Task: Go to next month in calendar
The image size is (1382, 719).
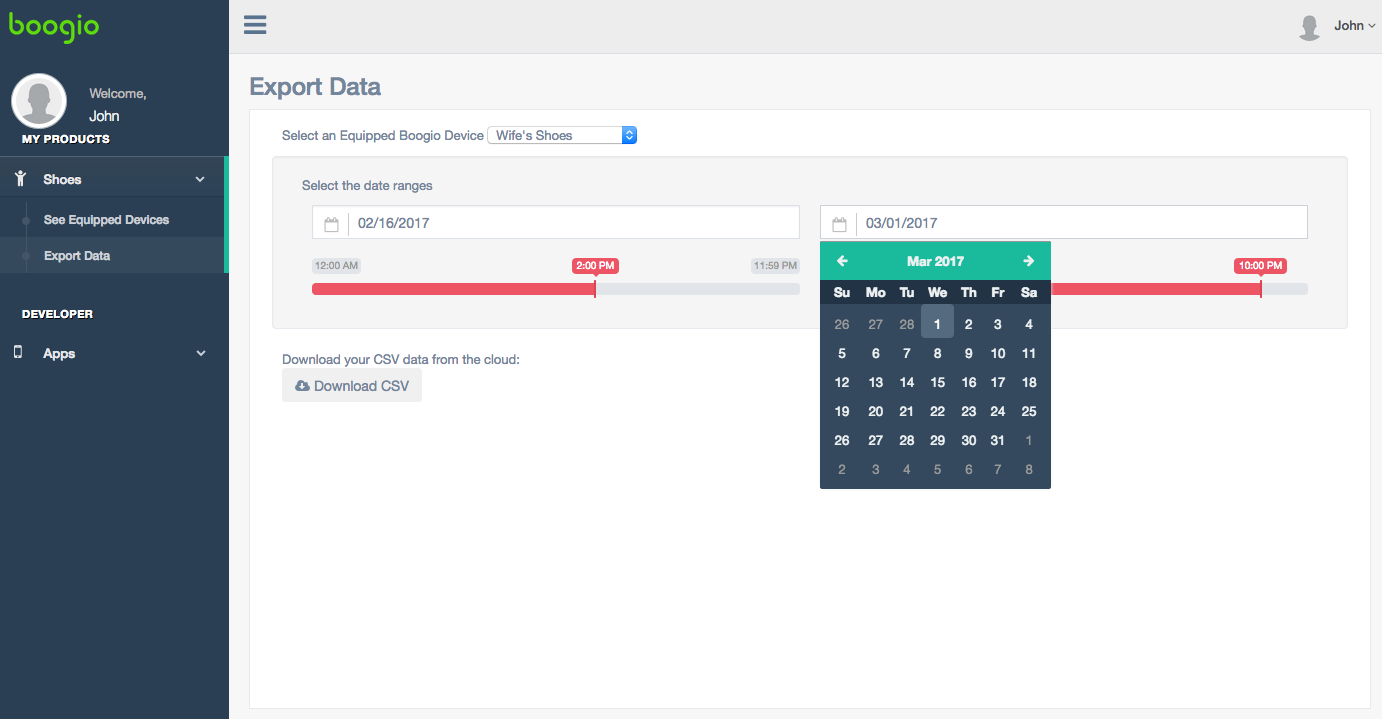Action: tap(1028, 261)
